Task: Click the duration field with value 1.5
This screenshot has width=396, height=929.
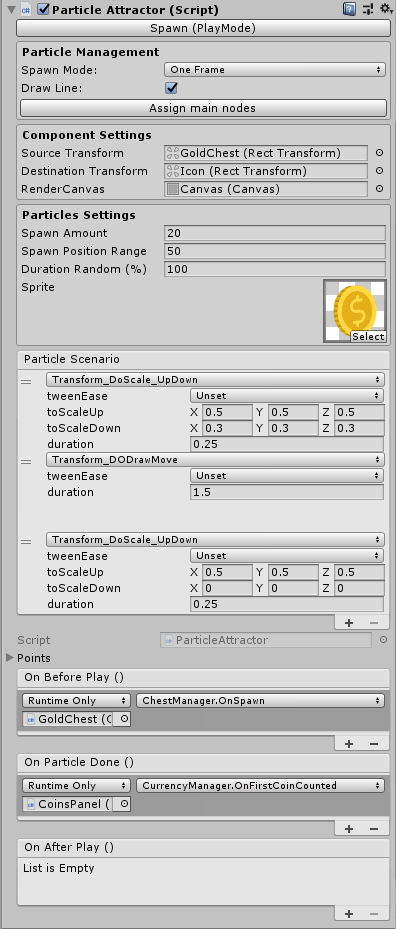Action: 287,492
